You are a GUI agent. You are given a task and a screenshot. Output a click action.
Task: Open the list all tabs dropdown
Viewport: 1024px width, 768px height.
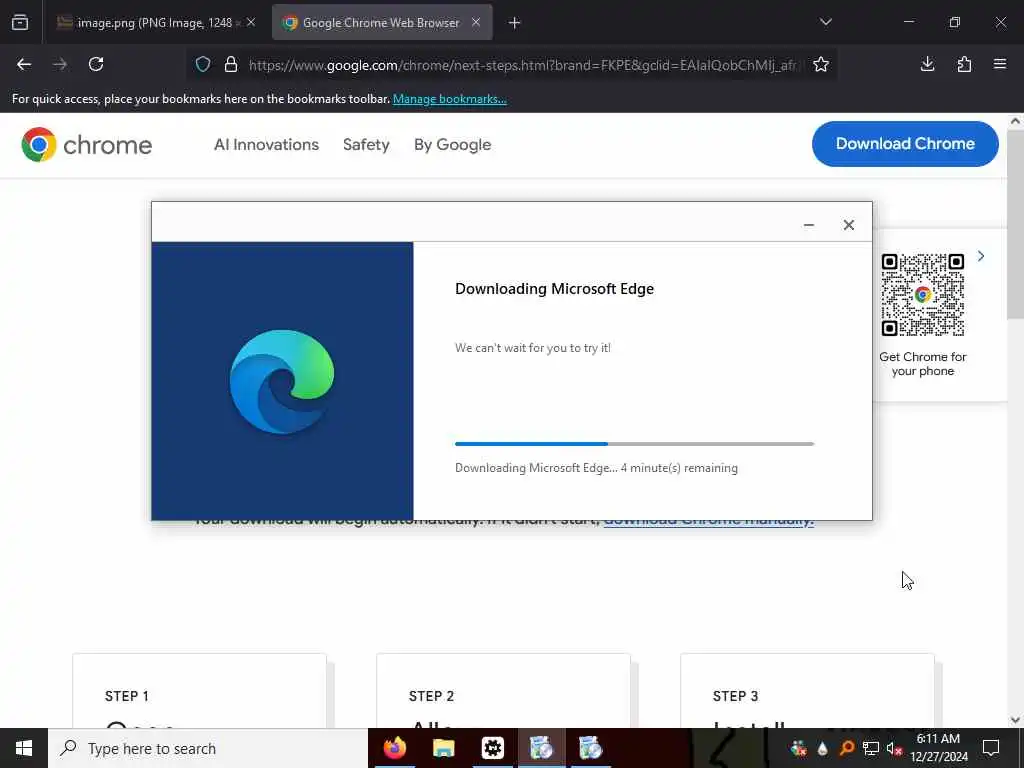(825, 22)
